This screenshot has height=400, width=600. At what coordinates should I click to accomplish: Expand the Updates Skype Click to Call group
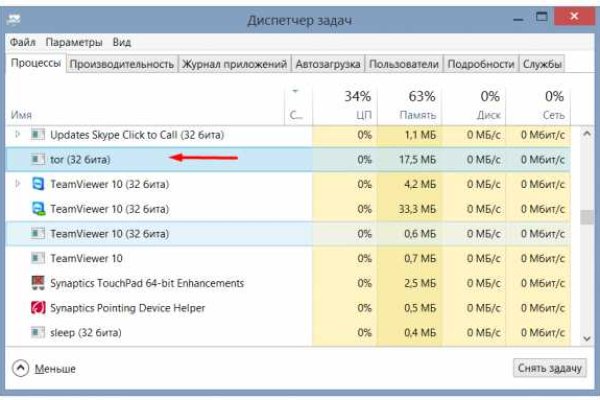pos(17,133)
